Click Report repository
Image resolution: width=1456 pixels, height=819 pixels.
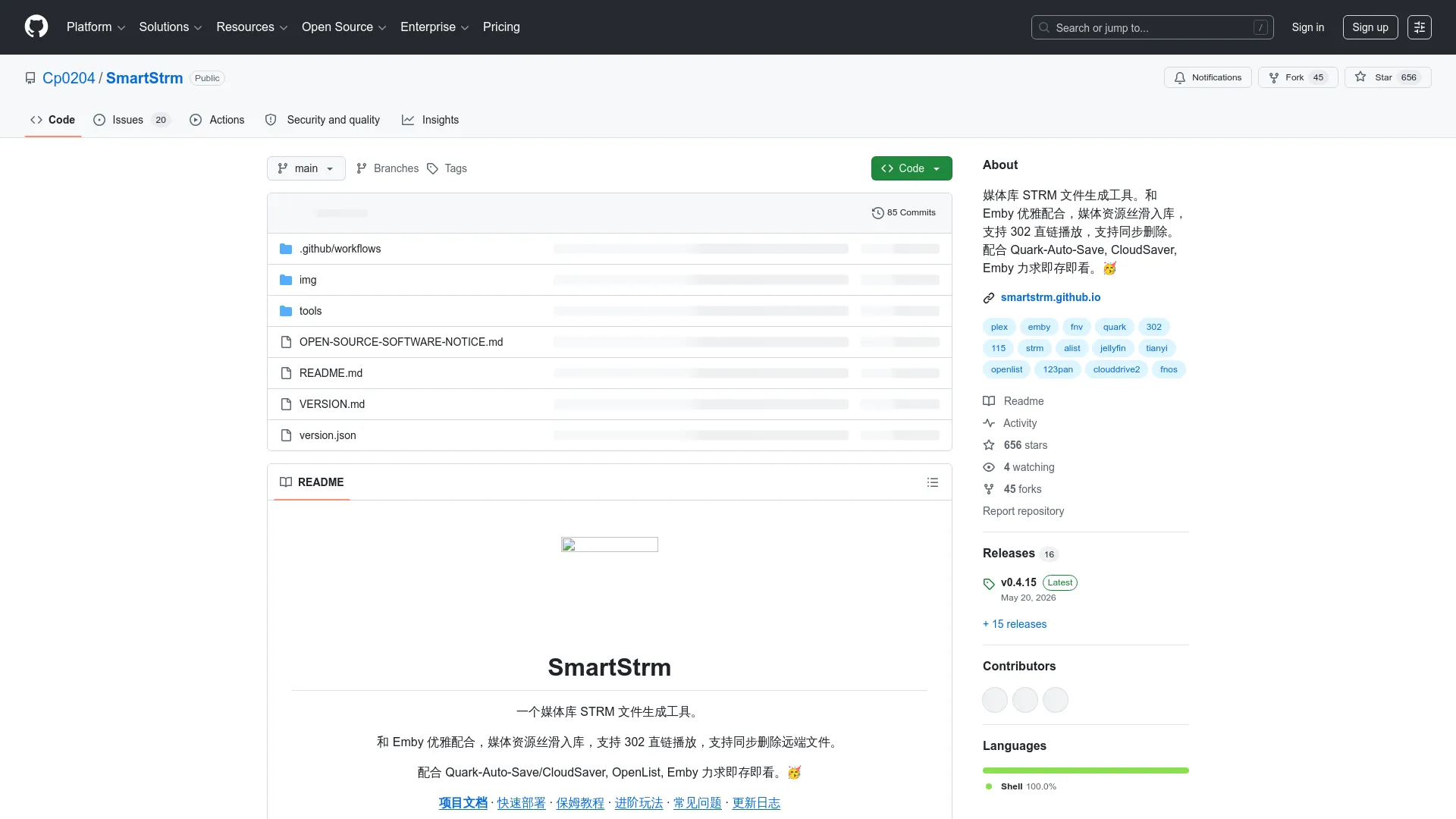click(x=1023, y=511)
